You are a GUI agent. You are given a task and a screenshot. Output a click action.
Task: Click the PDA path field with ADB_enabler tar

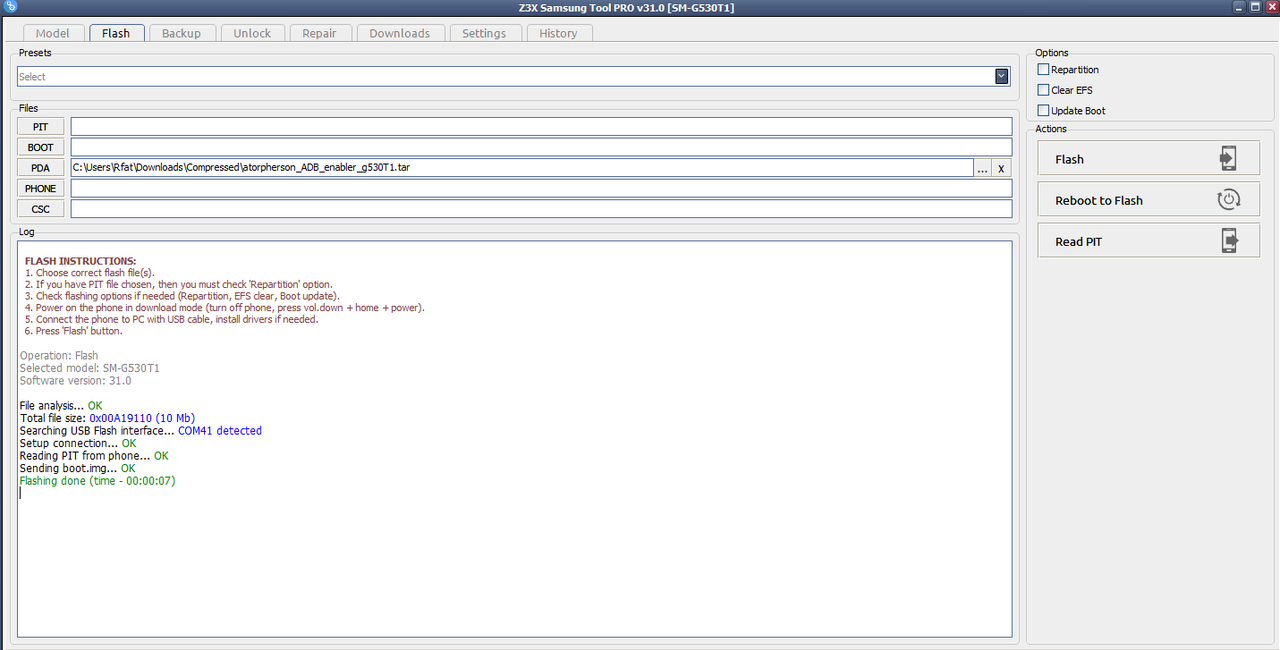(x=521, y=168)
